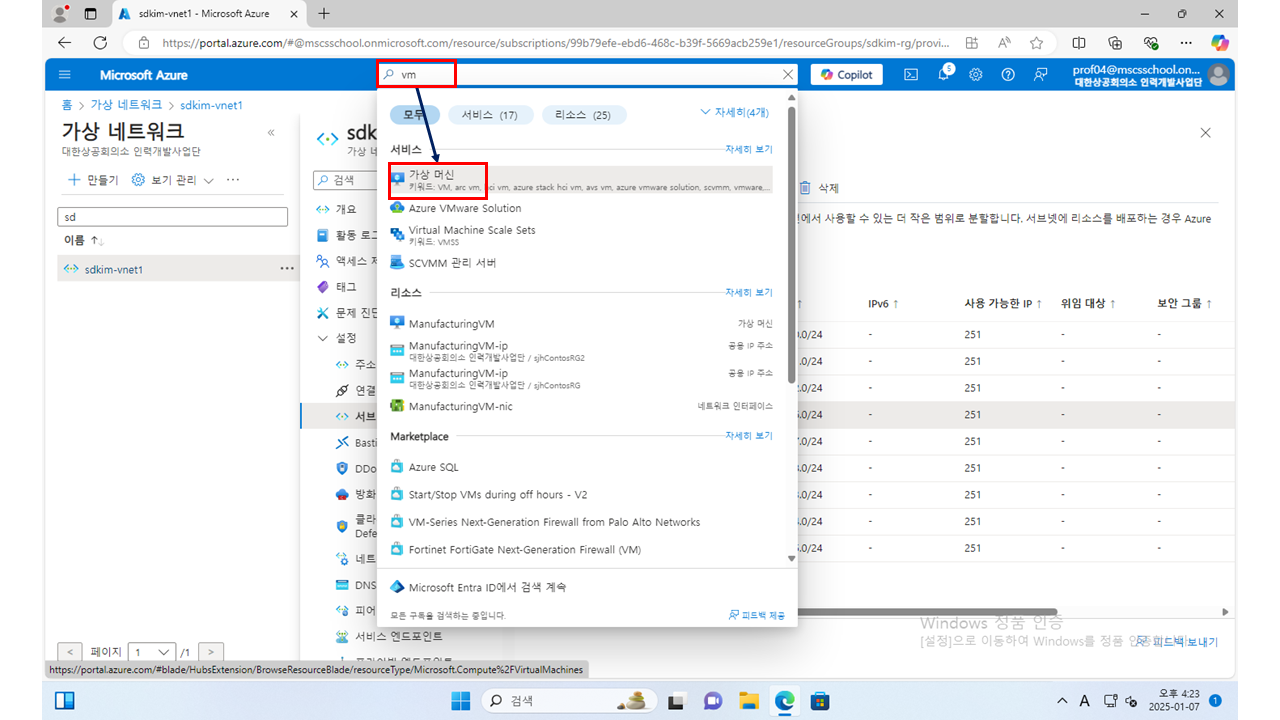
Task: Collapse the 가상 네트워크 list pane
Action: click(271, 133)
